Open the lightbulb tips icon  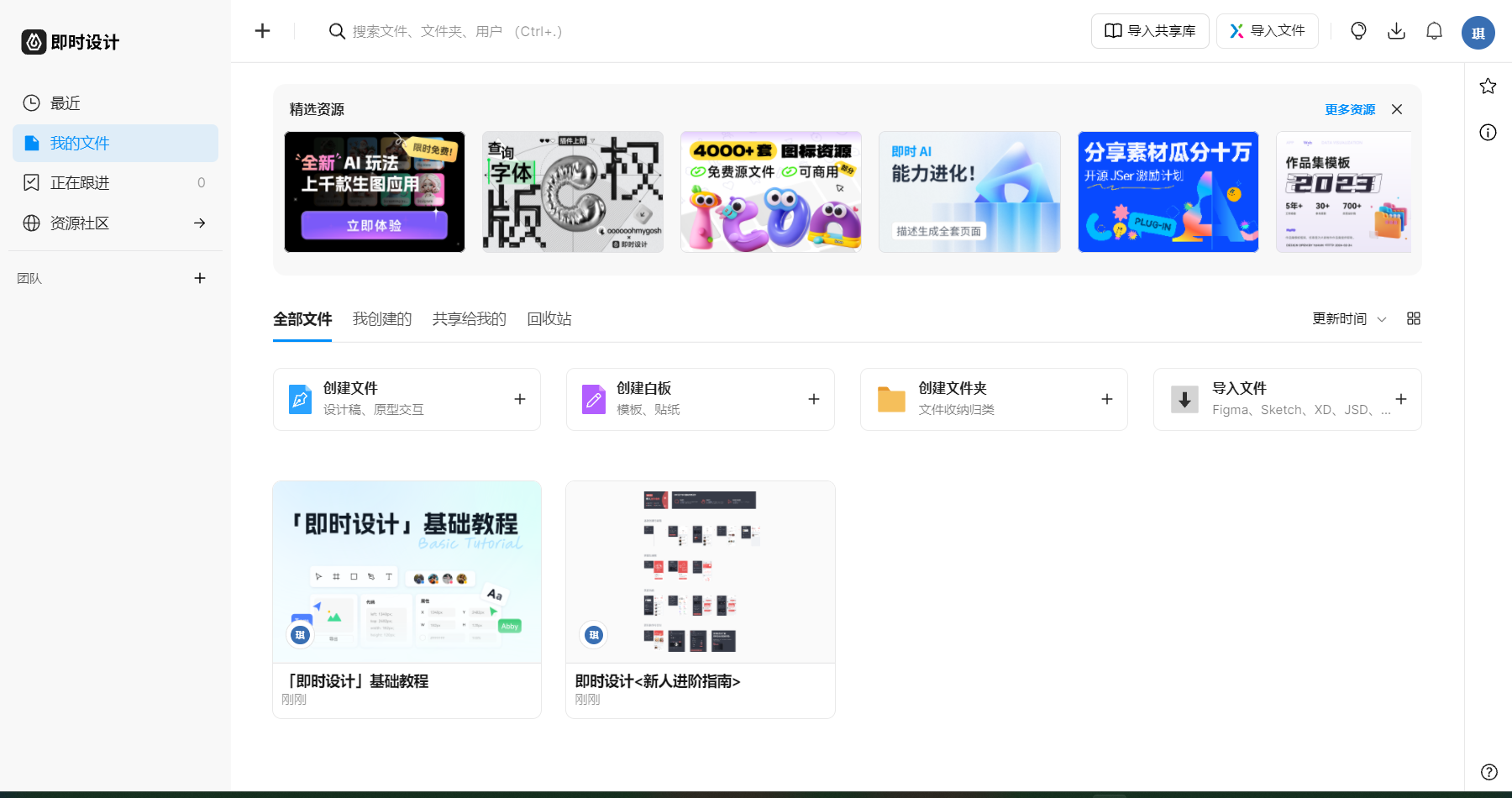click(1358, 31)
